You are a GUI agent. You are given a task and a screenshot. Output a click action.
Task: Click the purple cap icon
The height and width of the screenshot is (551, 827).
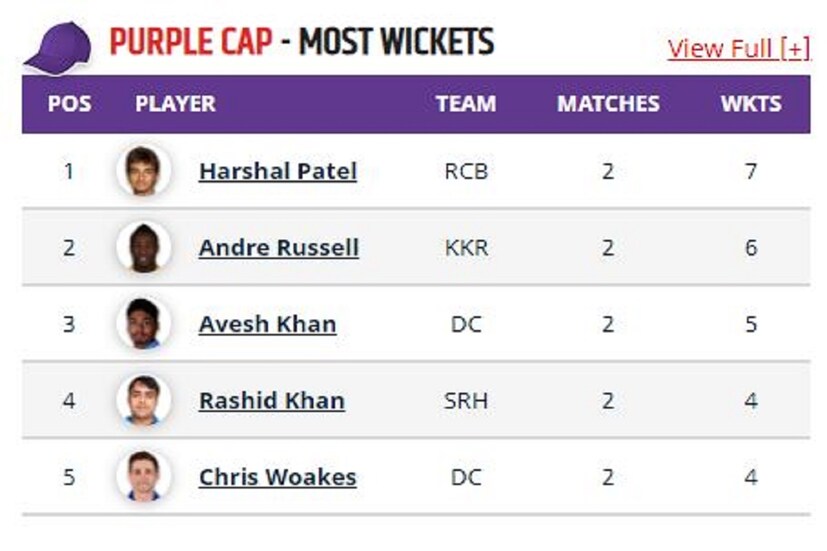58,47
